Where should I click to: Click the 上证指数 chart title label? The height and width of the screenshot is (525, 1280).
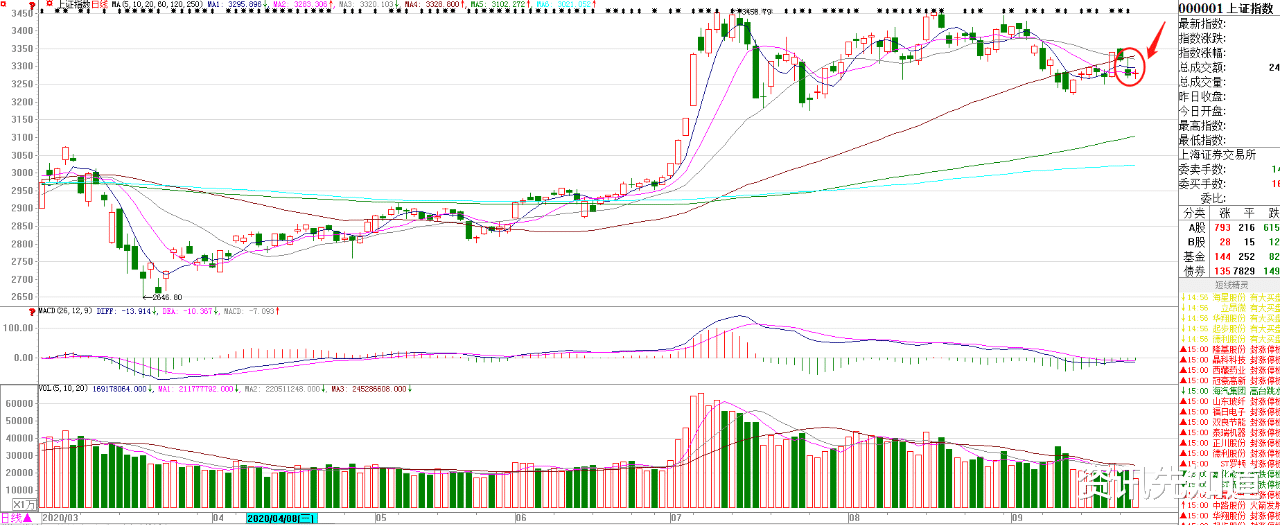(73, 5)
